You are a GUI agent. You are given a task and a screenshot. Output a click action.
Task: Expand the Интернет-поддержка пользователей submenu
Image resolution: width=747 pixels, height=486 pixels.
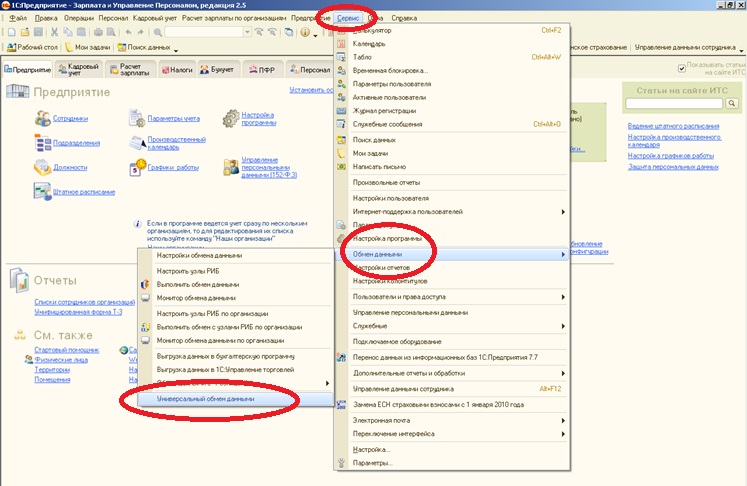(563, 212)
